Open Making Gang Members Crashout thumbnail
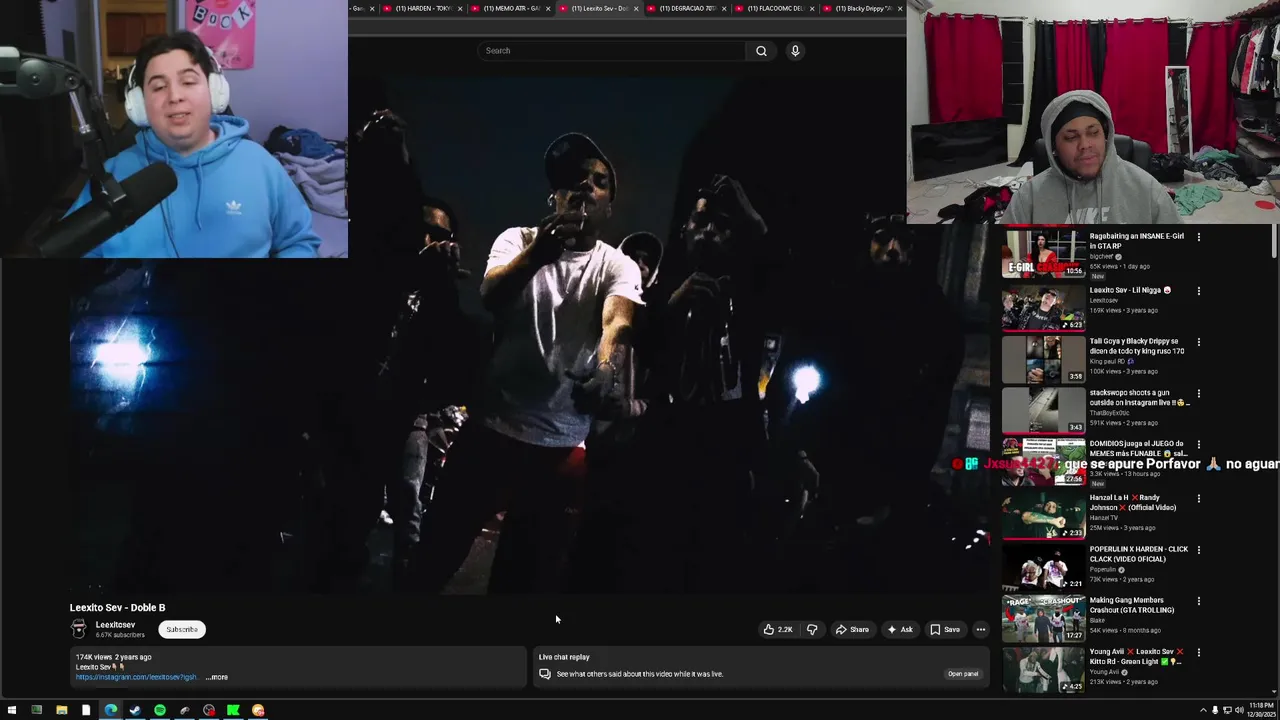 click(x=1043, y=618)
